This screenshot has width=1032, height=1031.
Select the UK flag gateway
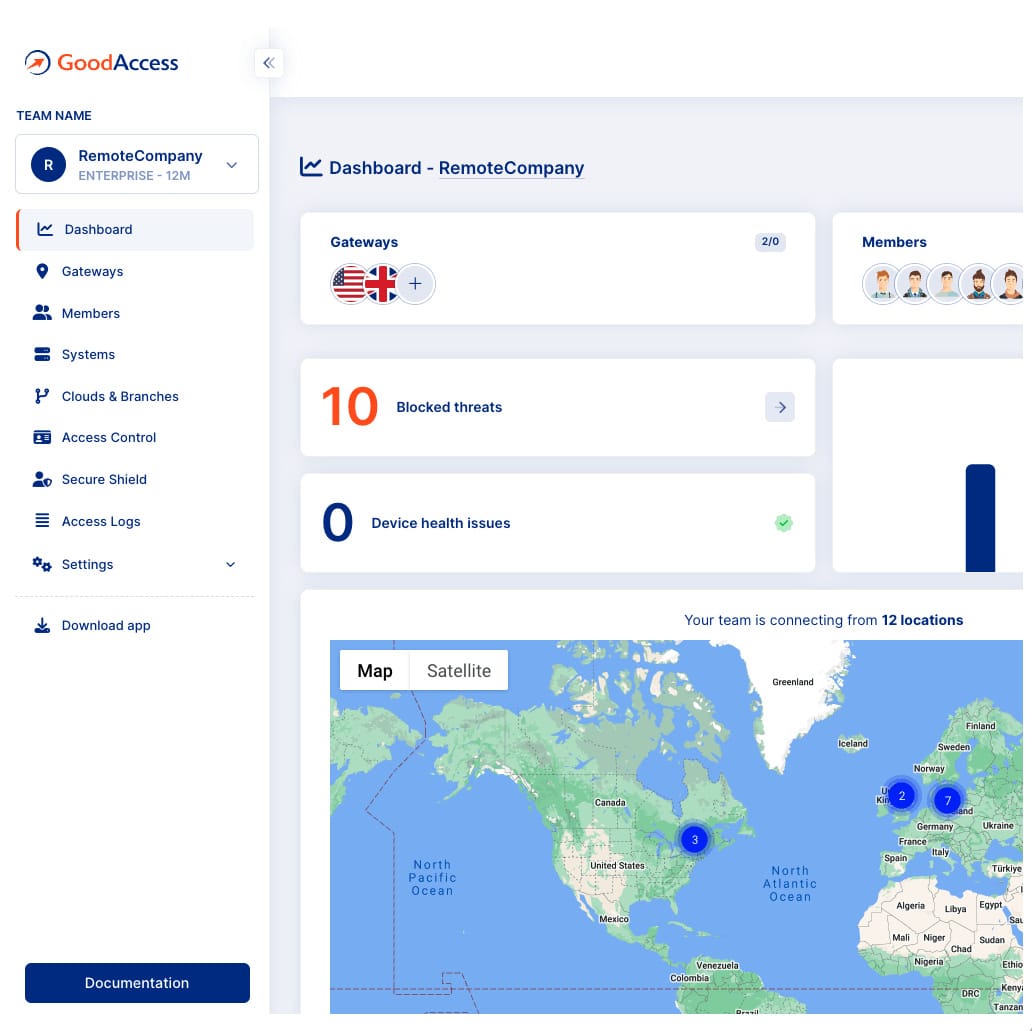tap(382, 284)
